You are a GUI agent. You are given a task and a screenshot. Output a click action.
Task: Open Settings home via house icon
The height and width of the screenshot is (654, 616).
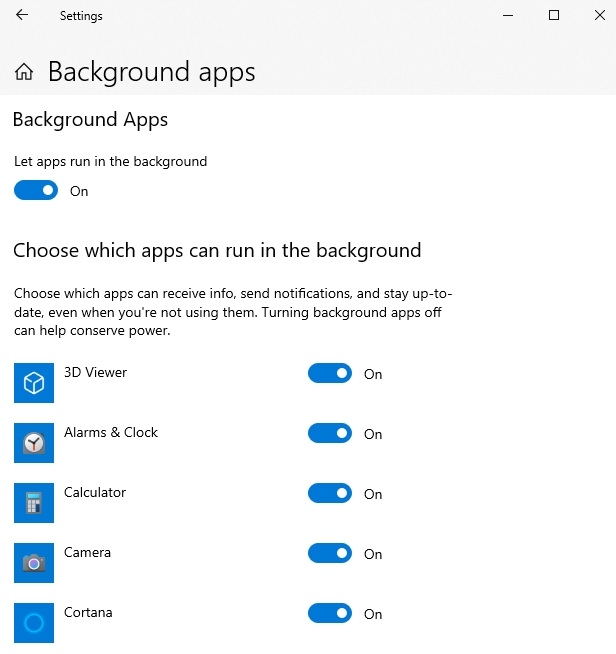point(24,72)
